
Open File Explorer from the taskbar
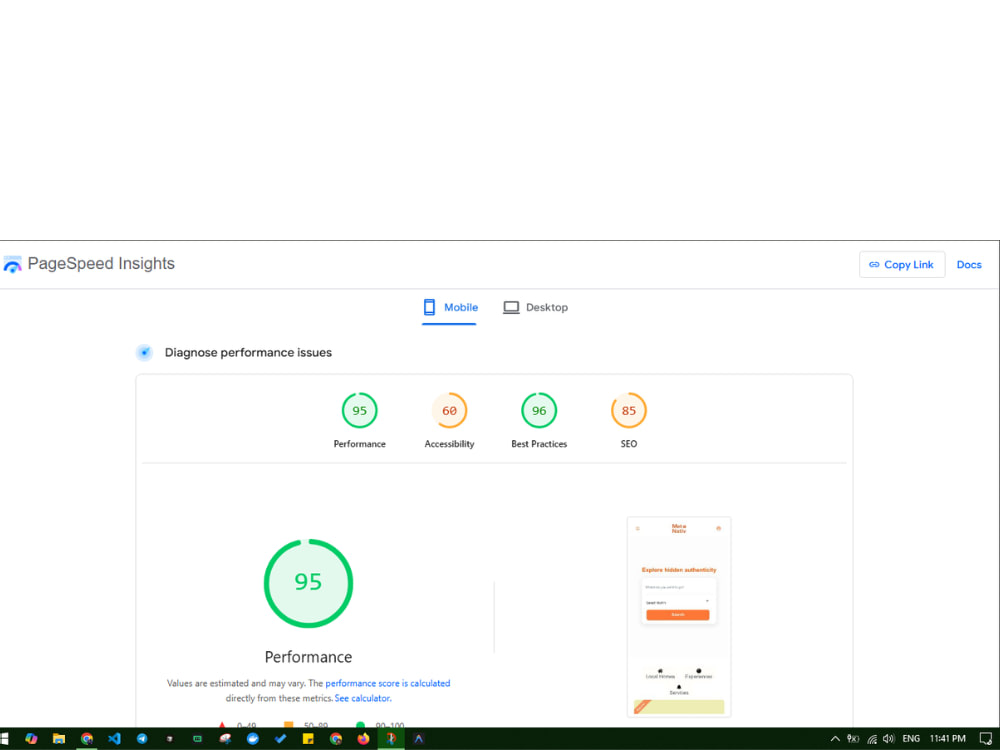coord(59,739)
